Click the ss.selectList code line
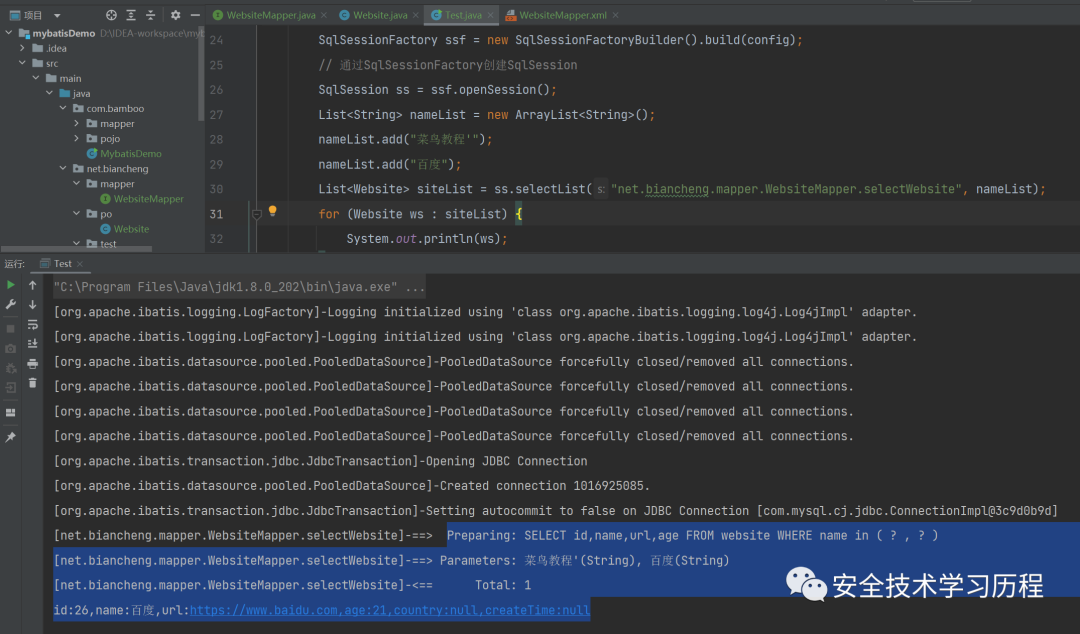 click(x=681, y=190)
